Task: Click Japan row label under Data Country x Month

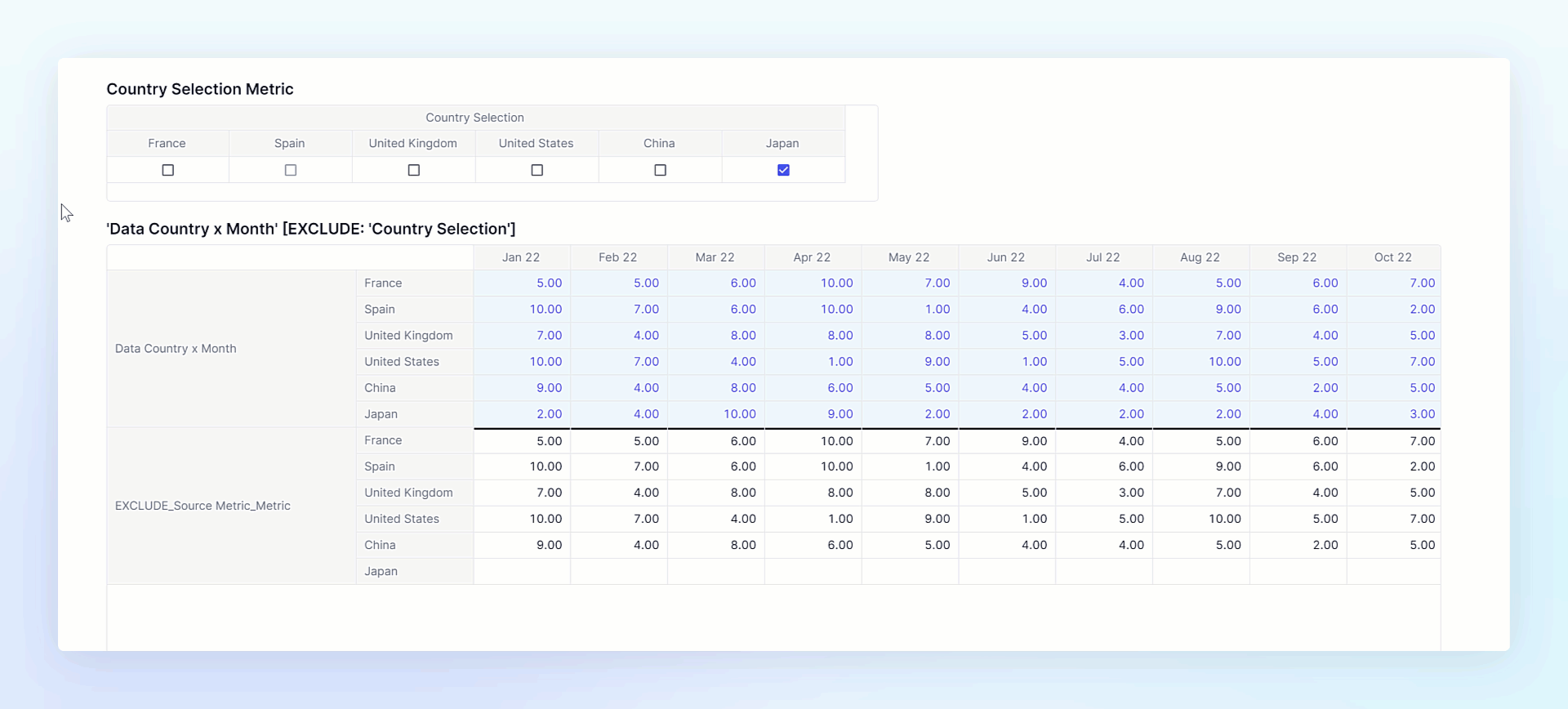Action: (415, 414)
